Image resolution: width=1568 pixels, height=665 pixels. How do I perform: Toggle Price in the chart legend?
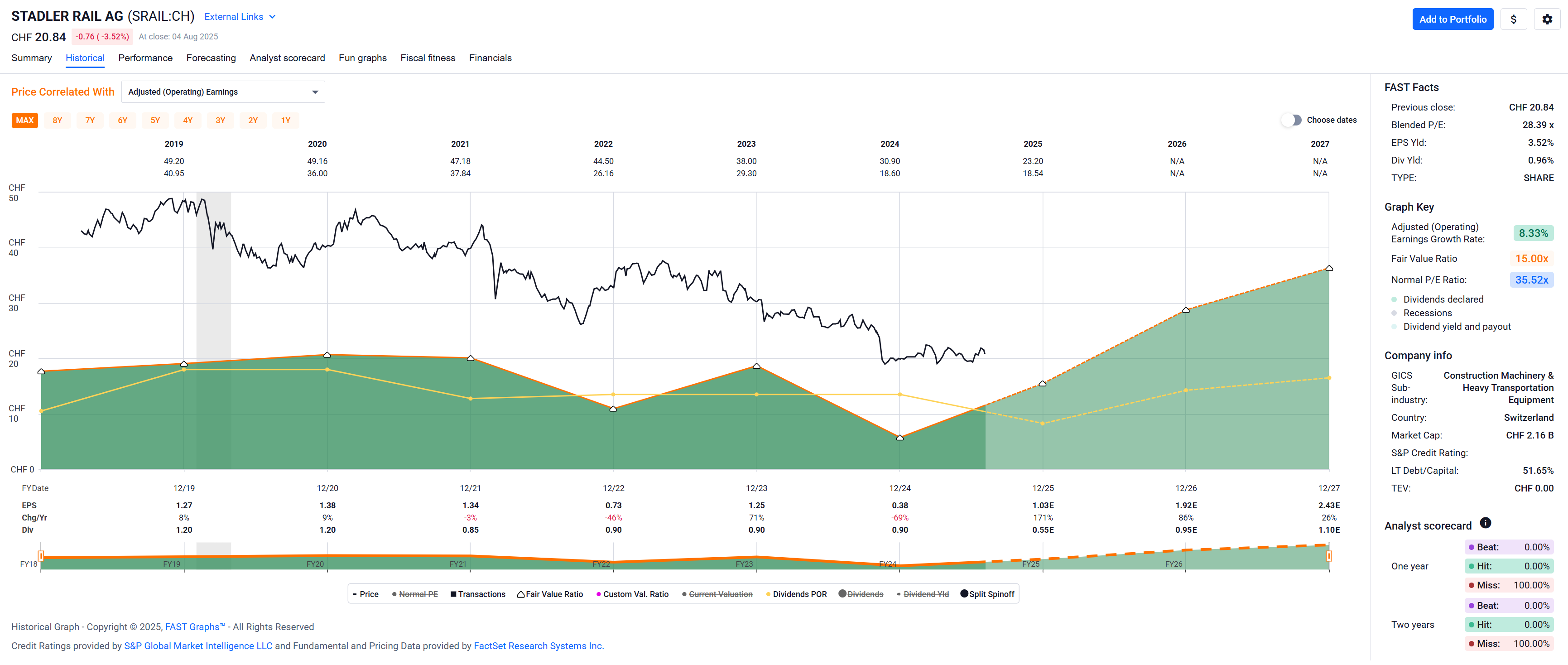click(x=366, y=594)
